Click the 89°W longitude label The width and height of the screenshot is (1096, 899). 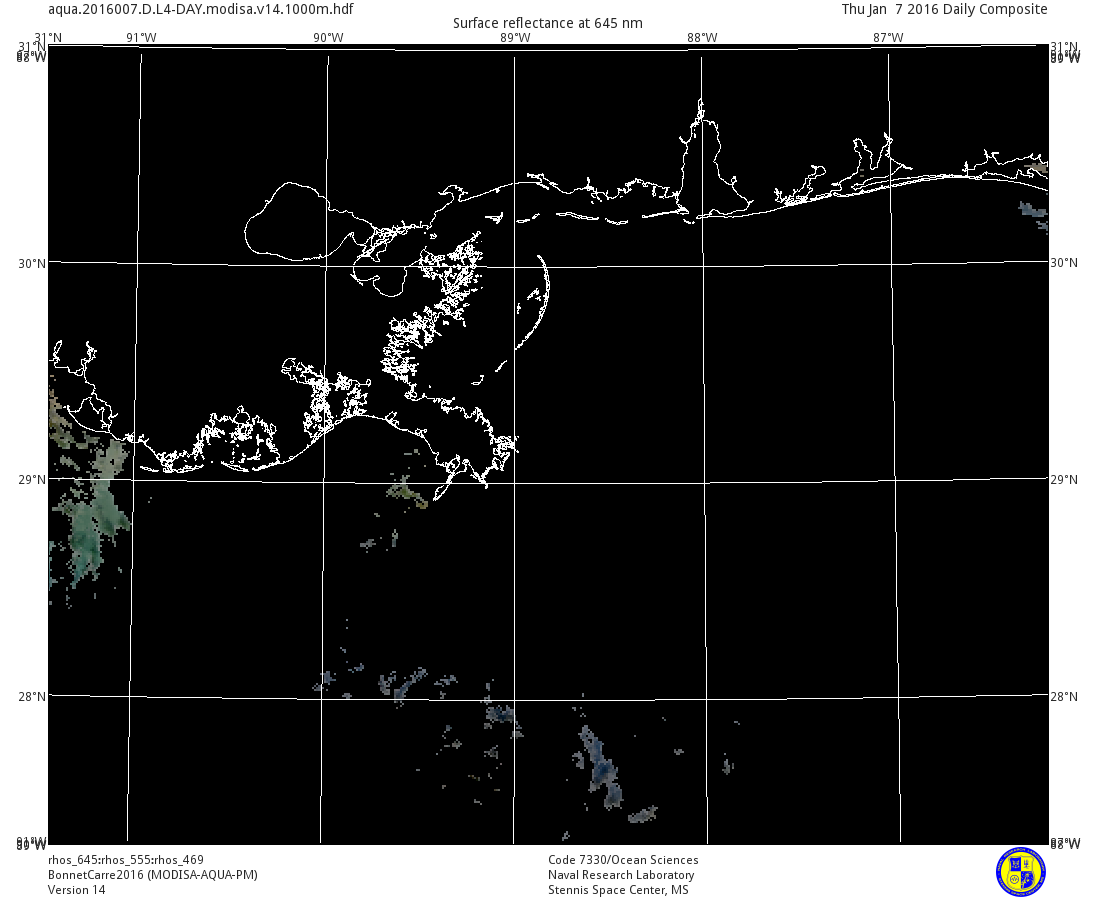tap(515, 38)
